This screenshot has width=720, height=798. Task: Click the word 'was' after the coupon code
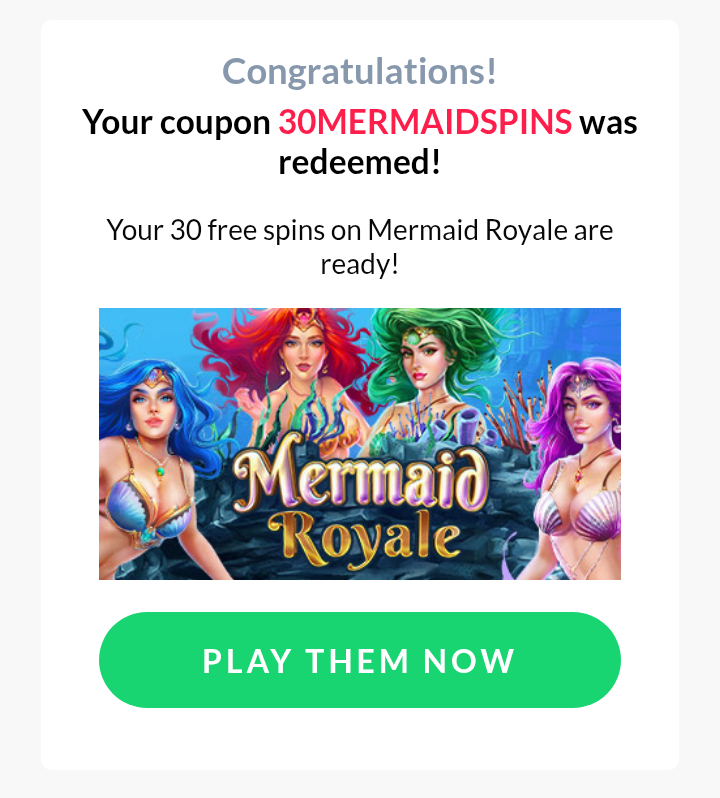point(608,124)
